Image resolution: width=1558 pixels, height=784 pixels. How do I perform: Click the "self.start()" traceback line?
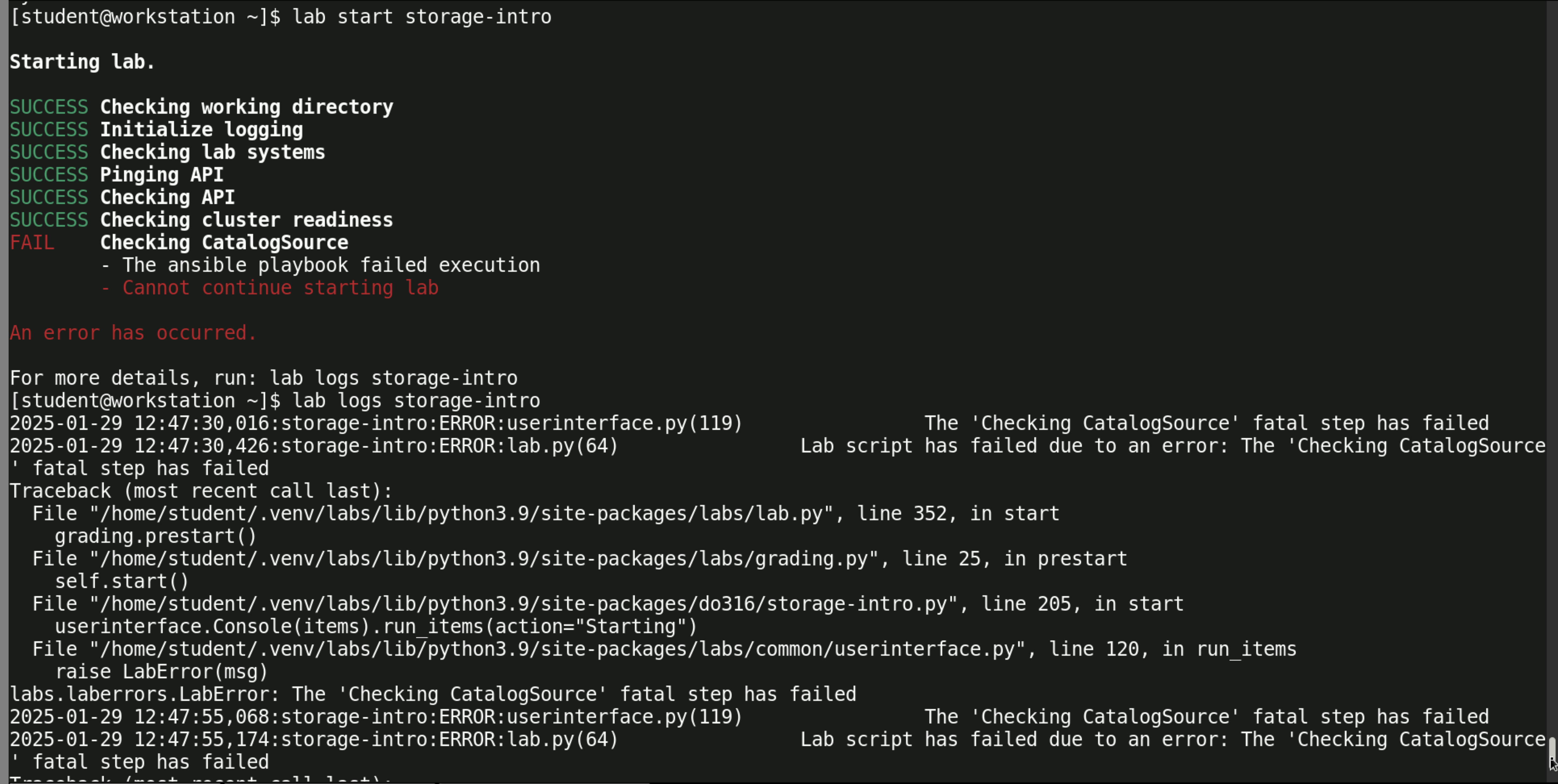click(x=122, y=582)
